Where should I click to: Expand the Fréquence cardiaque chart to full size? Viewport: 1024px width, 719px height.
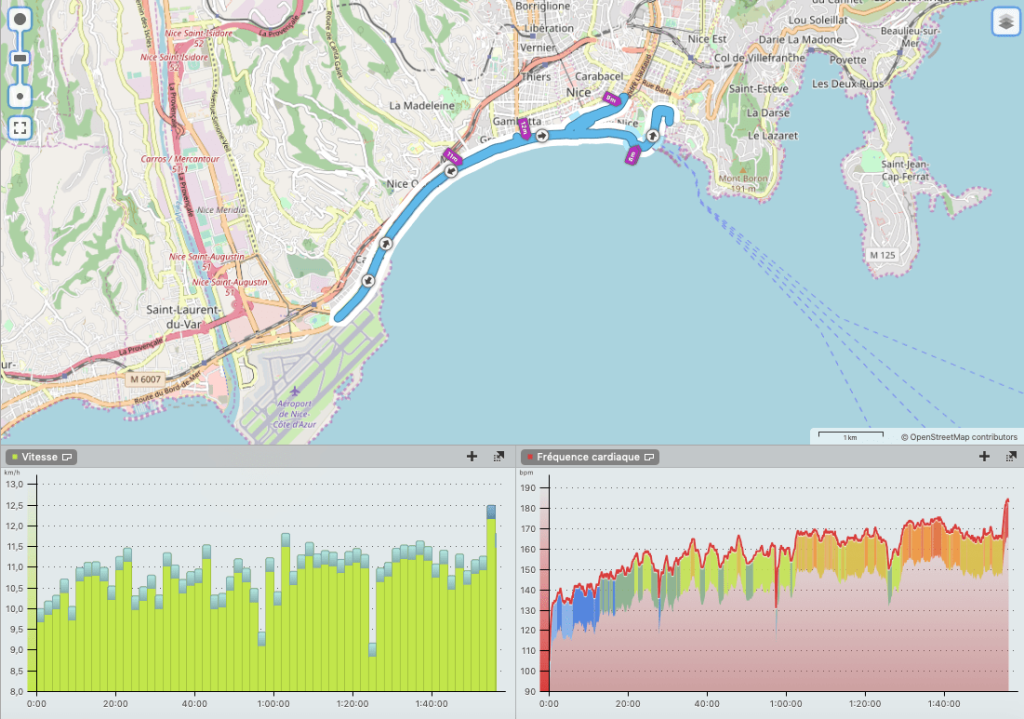(x=1010, y=456)
